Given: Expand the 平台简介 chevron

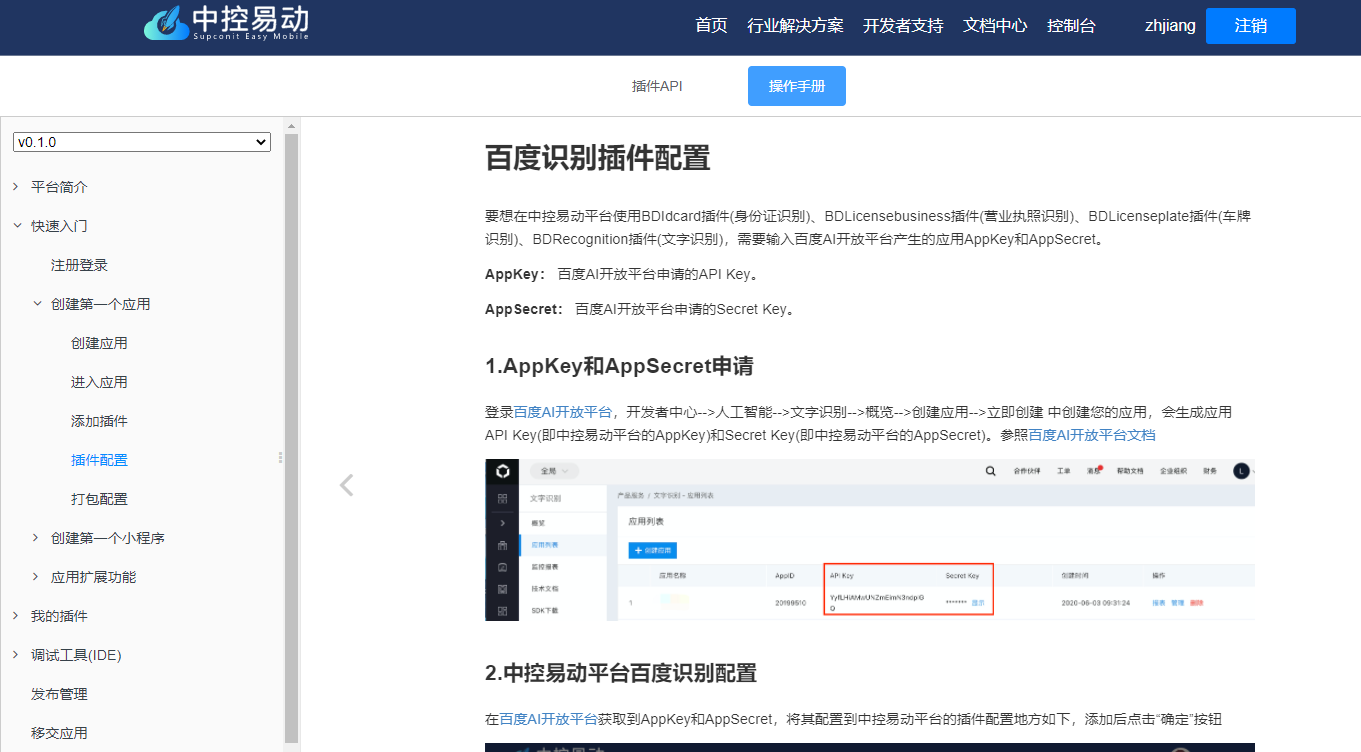Looking at the screenshot, I should 16,187.
